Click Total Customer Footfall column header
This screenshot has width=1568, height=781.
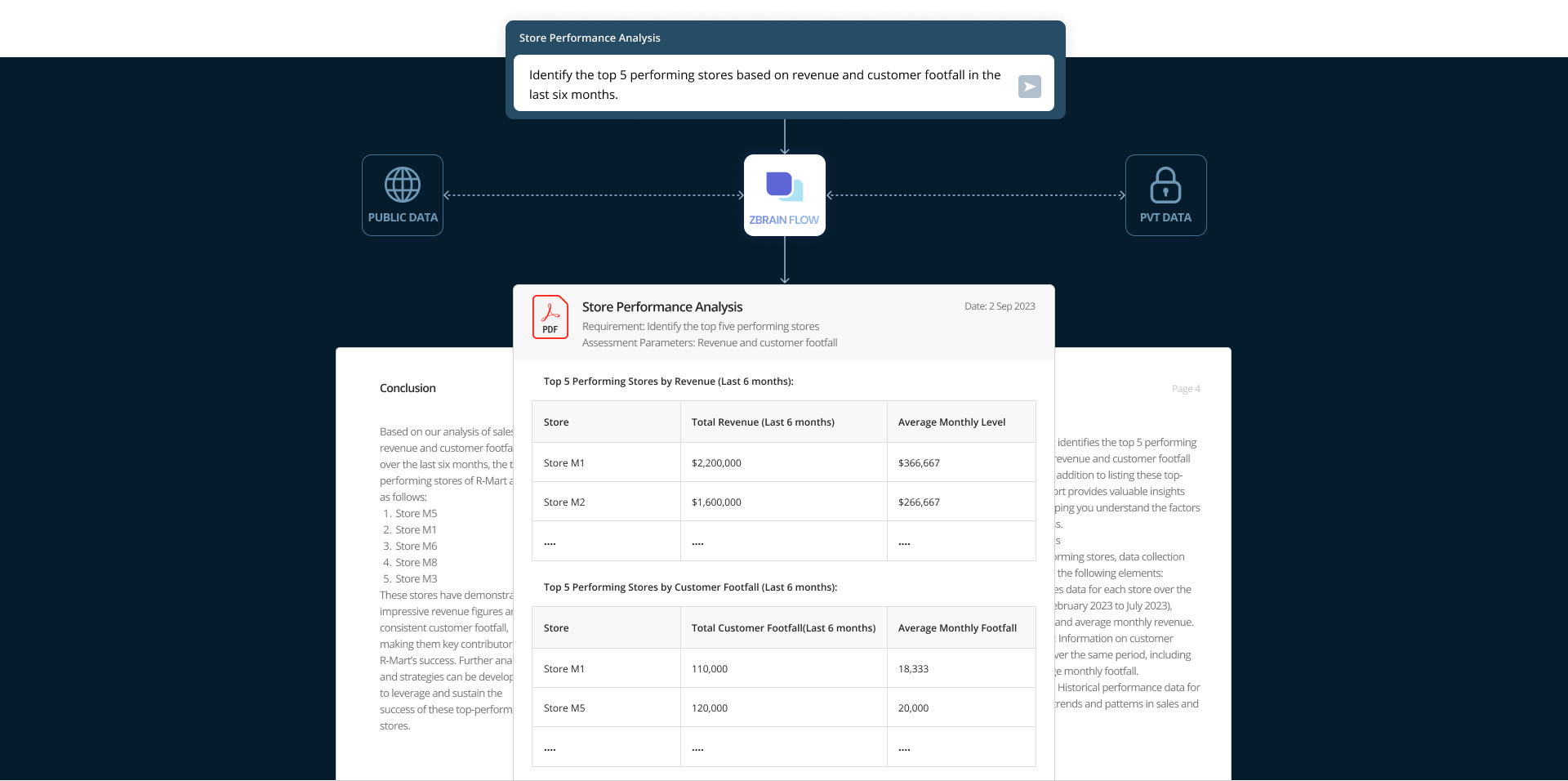click(783, 628)
